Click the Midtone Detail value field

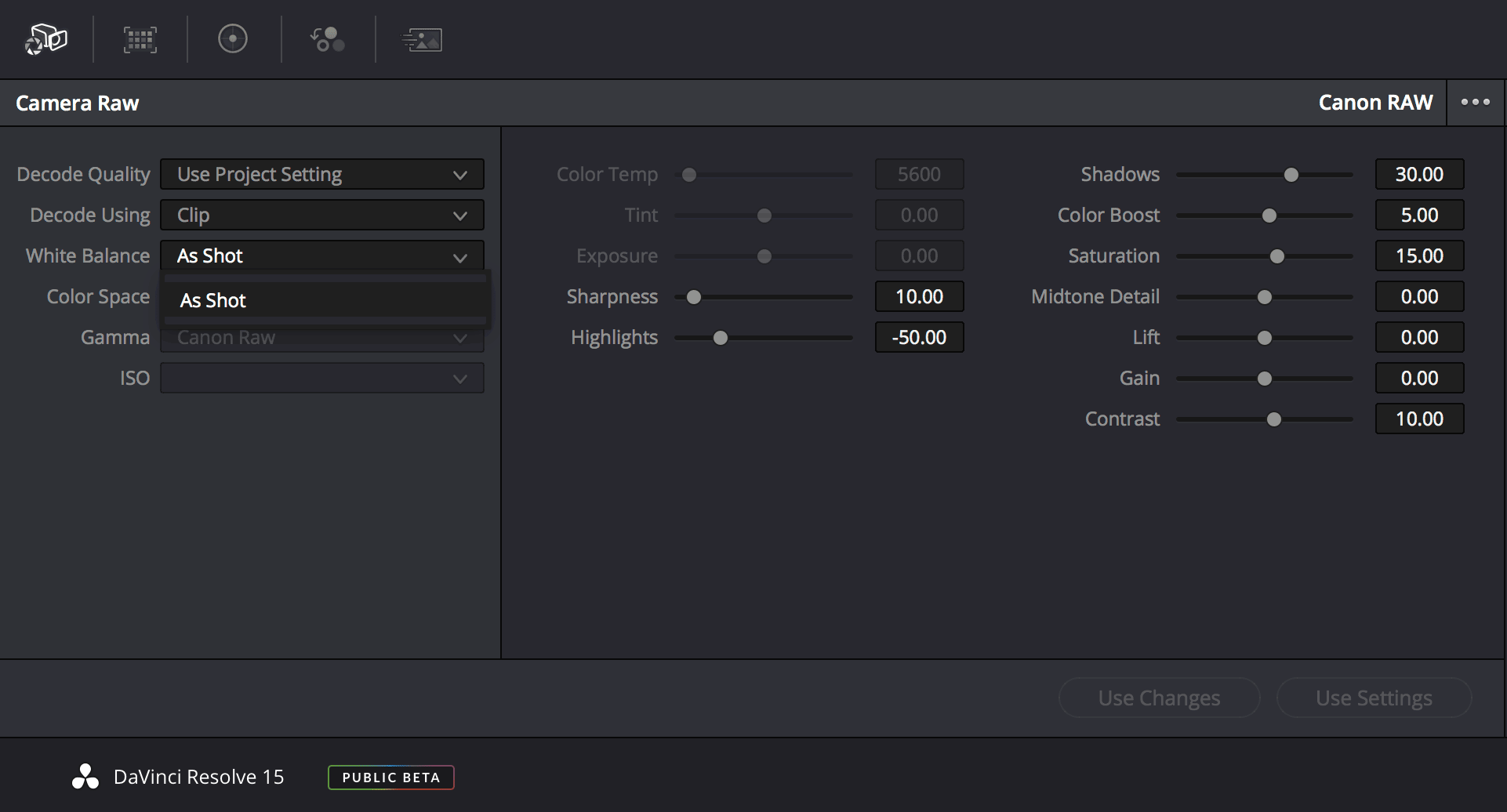click(x=1420, y=296)
